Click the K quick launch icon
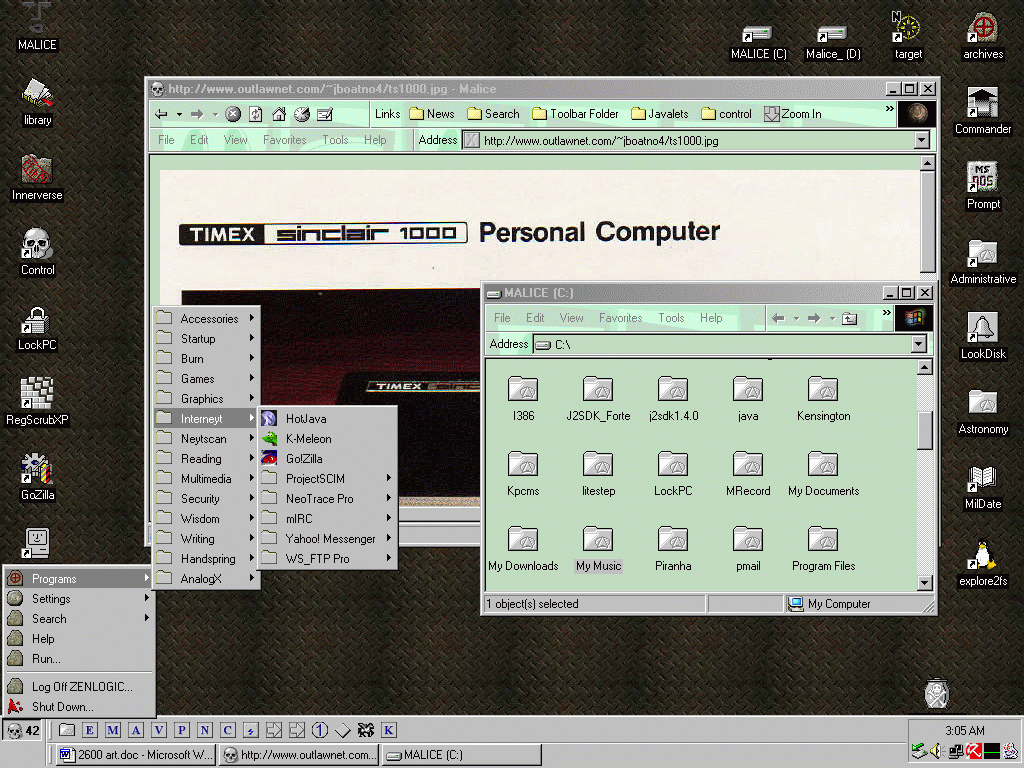The height and width of the screenshot is (768, 1024). pyautogui.click(x=389, y=730)
